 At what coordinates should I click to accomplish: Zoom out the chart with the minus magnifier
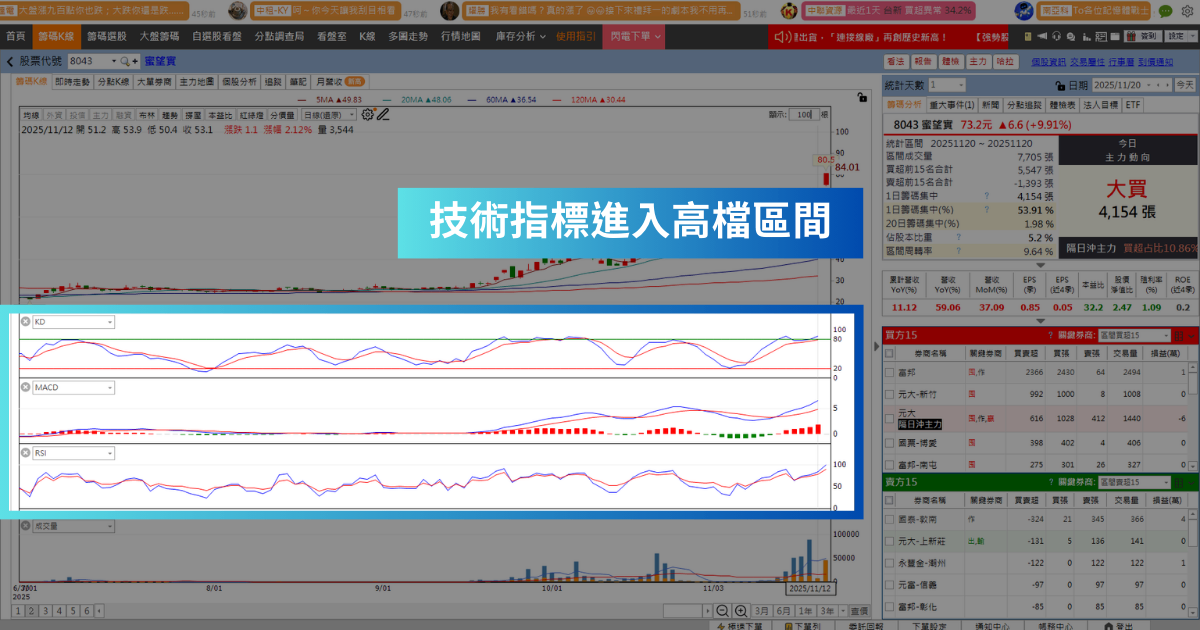[723, 610]
